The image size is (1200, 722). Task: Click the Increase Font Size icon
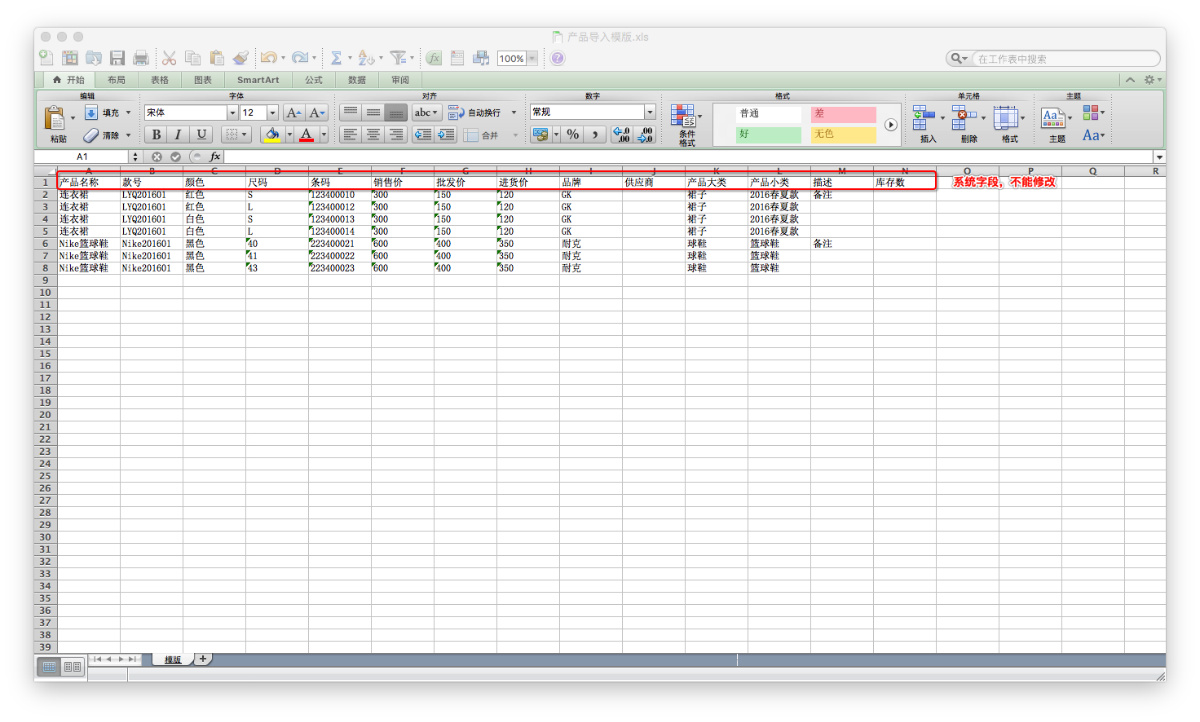click(294, 113)
